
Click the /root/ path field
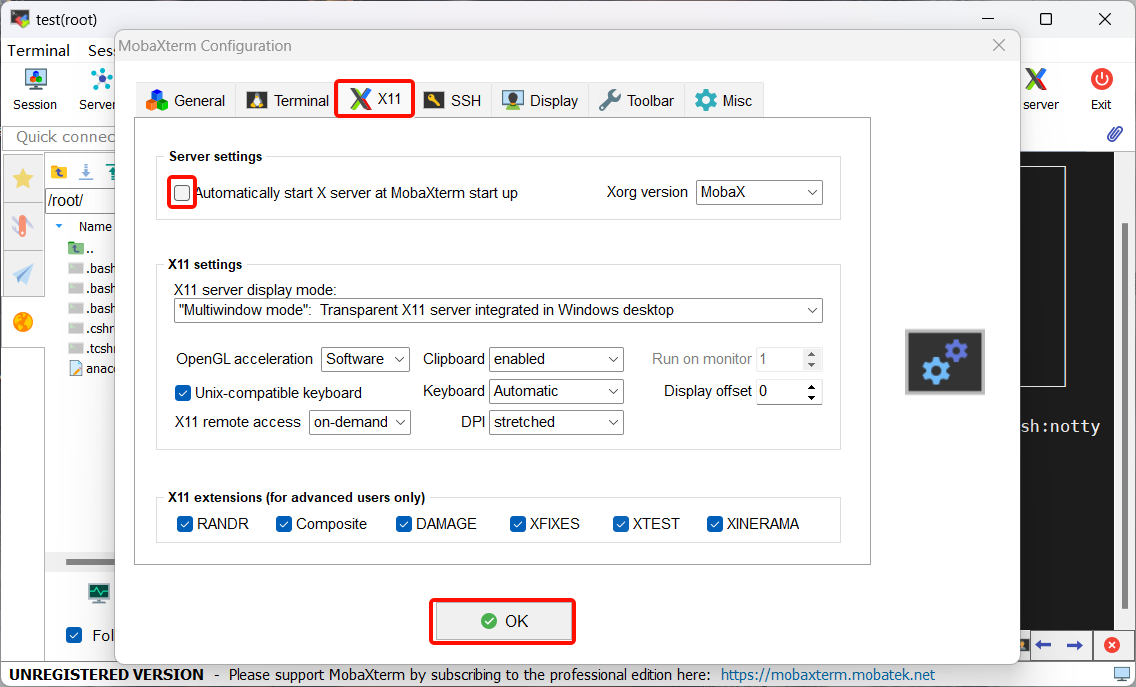pos(80,200)
